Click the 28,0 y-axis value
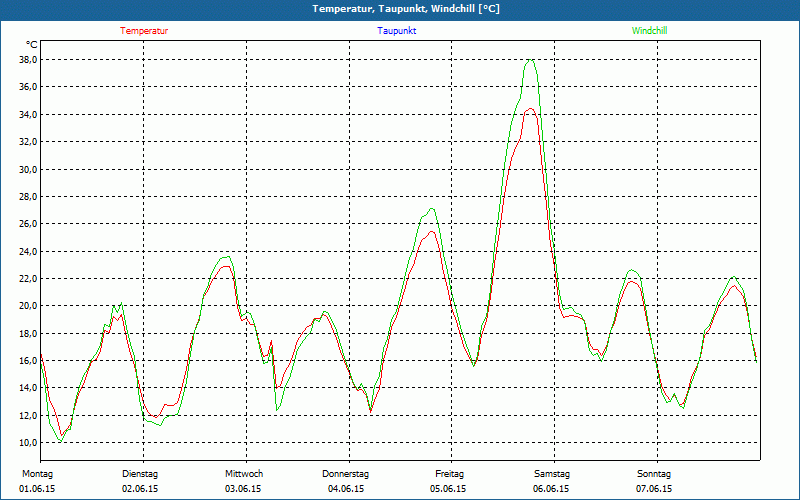The height and width of the screenshot is (500, 800). (x=29, y=196)
